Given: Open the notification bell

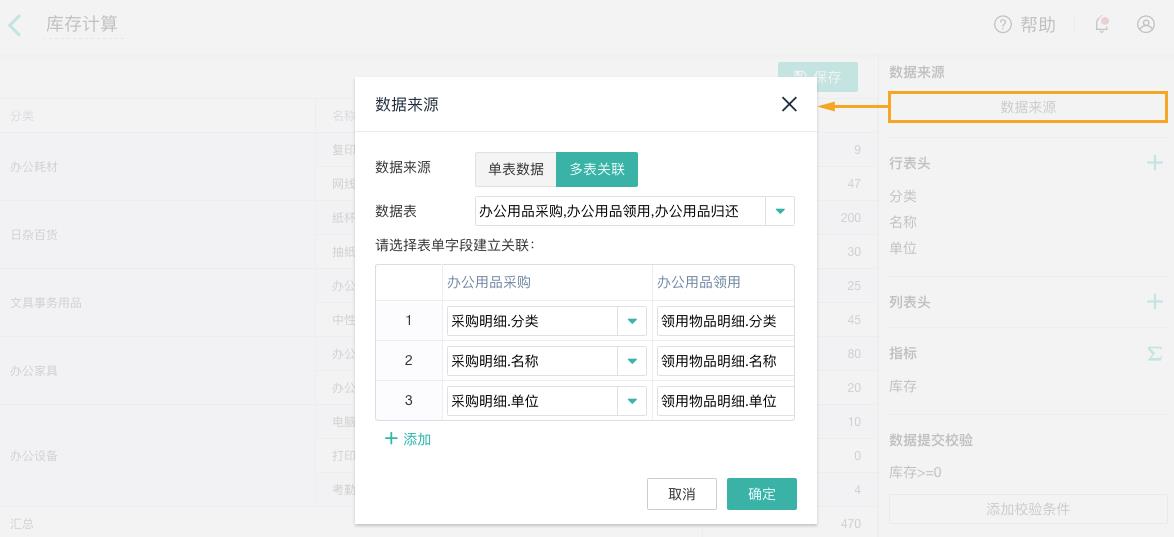Looking at the screenshot, I should tap(1102, 25).
